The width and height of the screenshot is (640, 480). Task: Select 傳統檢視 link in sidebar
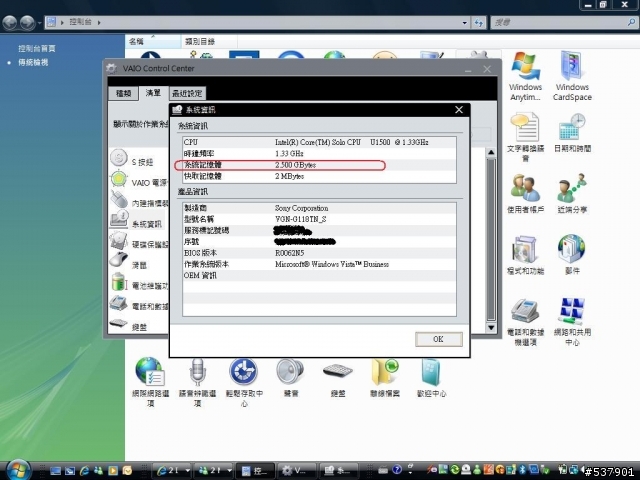33,62
